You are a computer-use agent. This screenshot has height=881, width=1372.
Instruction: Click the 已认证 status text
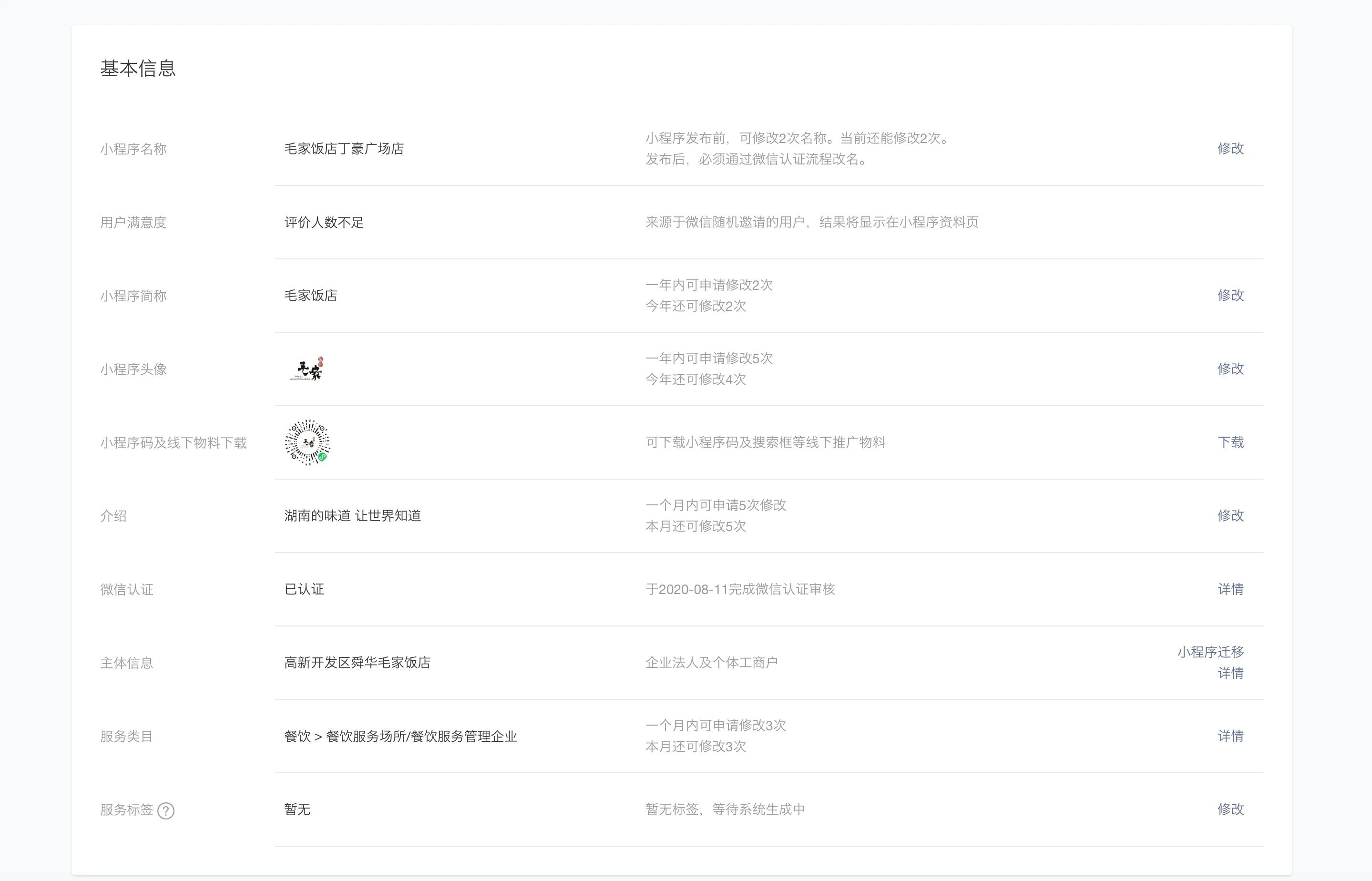point(304,589)
